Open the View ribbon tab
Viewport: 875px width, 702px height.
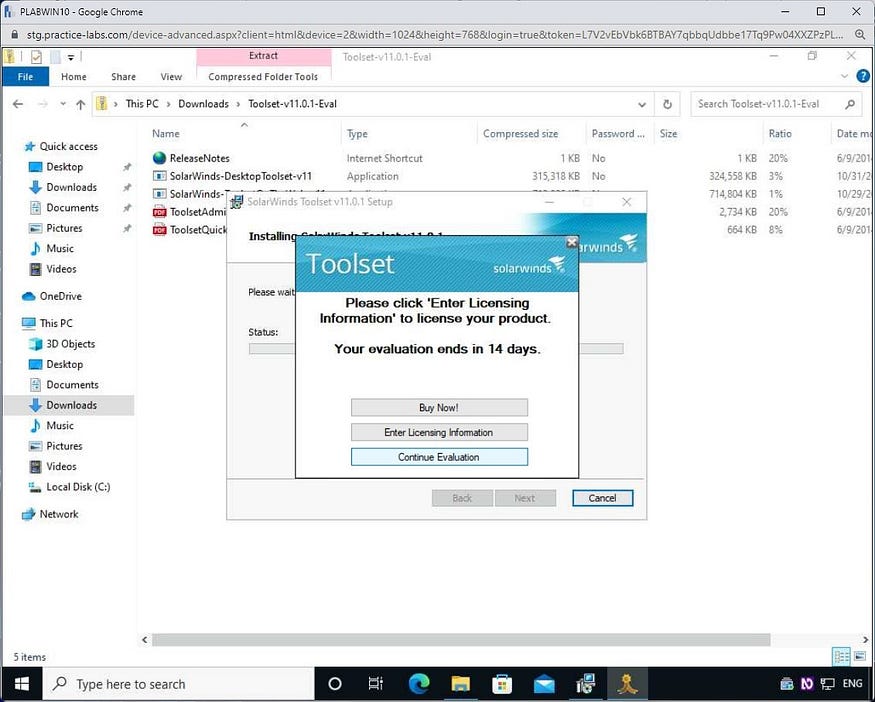tap(171, 77)
